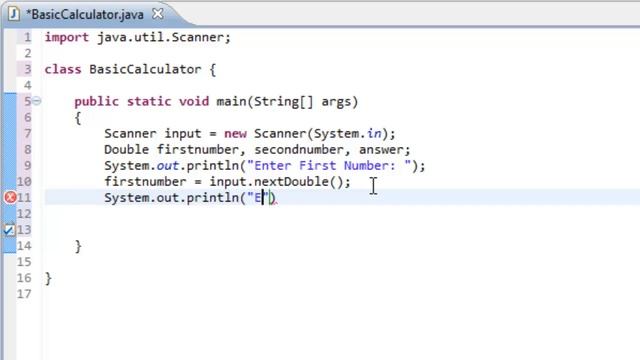This screenshot has height=360, width=640.
Task: Click line number 1 in the gutter
Action: (27, 37)
